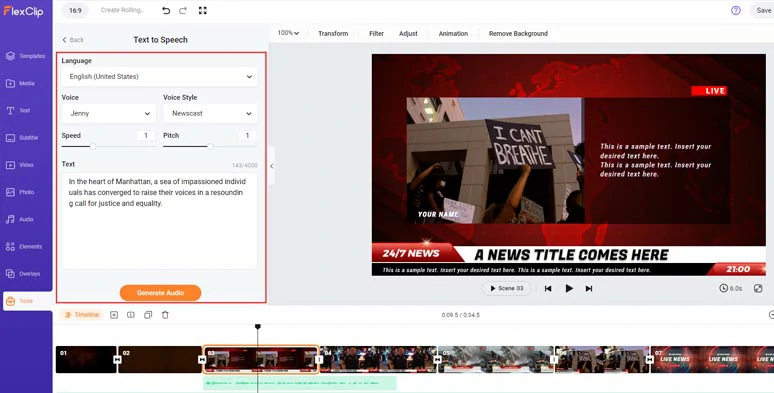Click the Pitch value field
The image size is (774, 393).
247,135
